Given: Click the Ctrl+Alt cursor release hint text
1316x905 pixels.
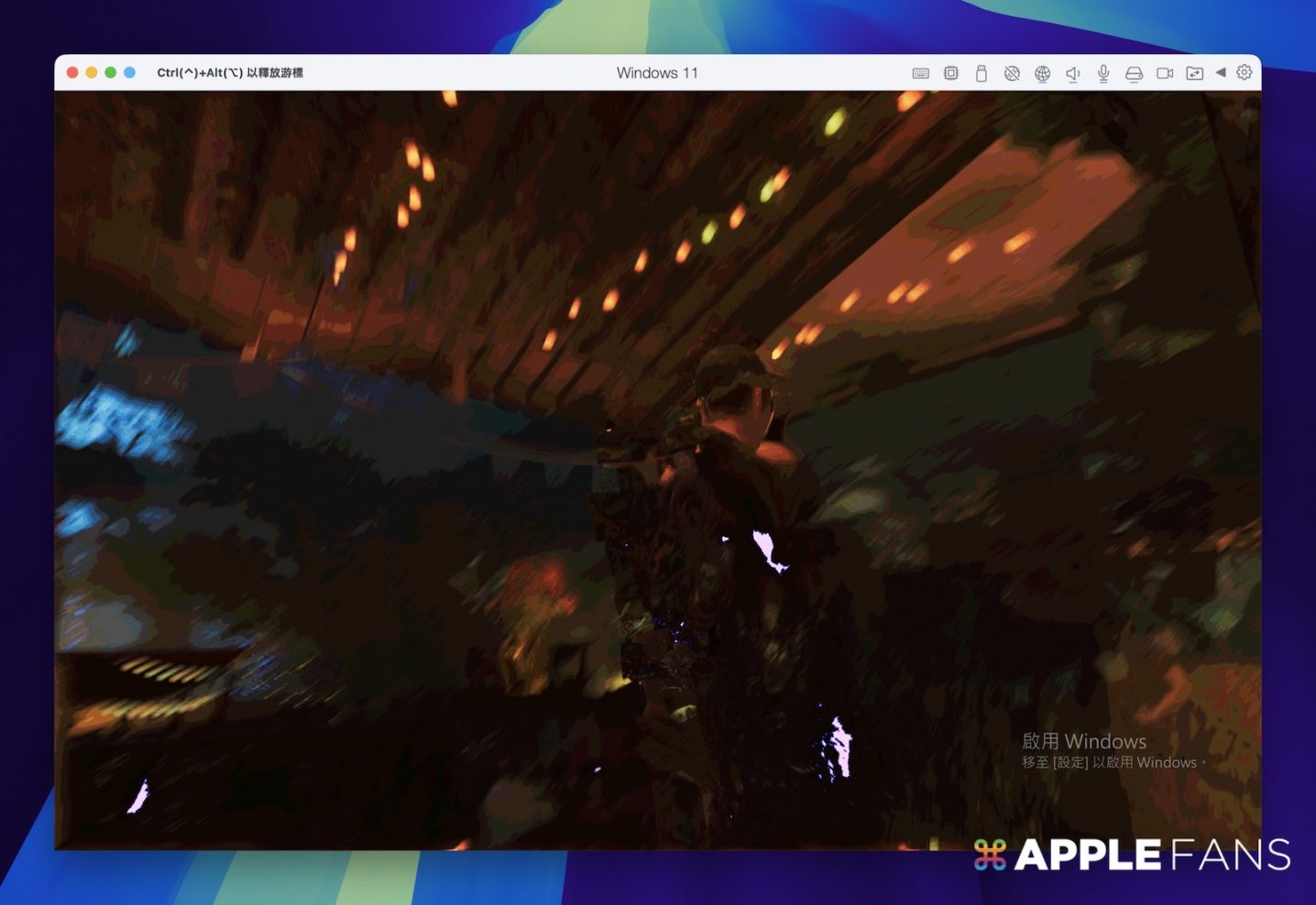Looking at the screenshot, I should 230,73.
